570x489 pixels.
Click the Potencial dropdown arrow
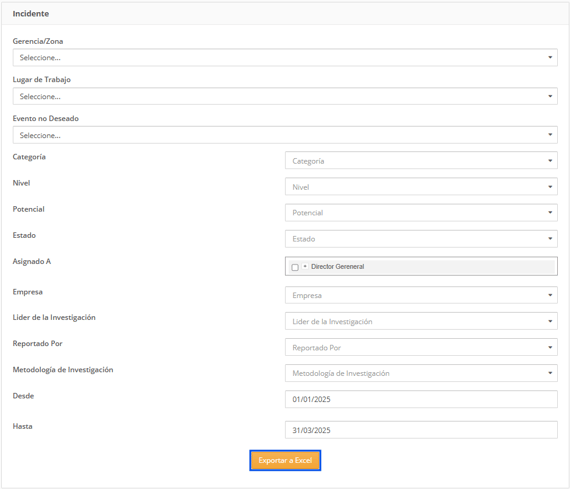coord(550,213)
